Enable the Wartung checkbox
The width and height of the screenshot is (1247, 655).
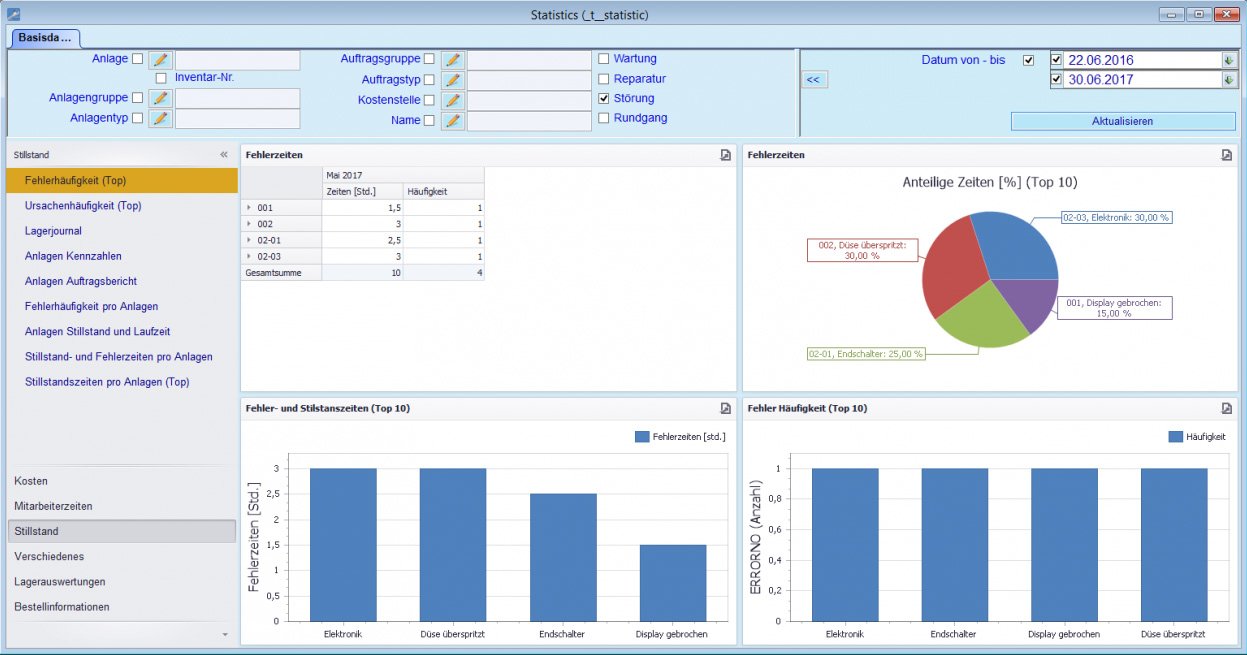[x=603, y=59]
